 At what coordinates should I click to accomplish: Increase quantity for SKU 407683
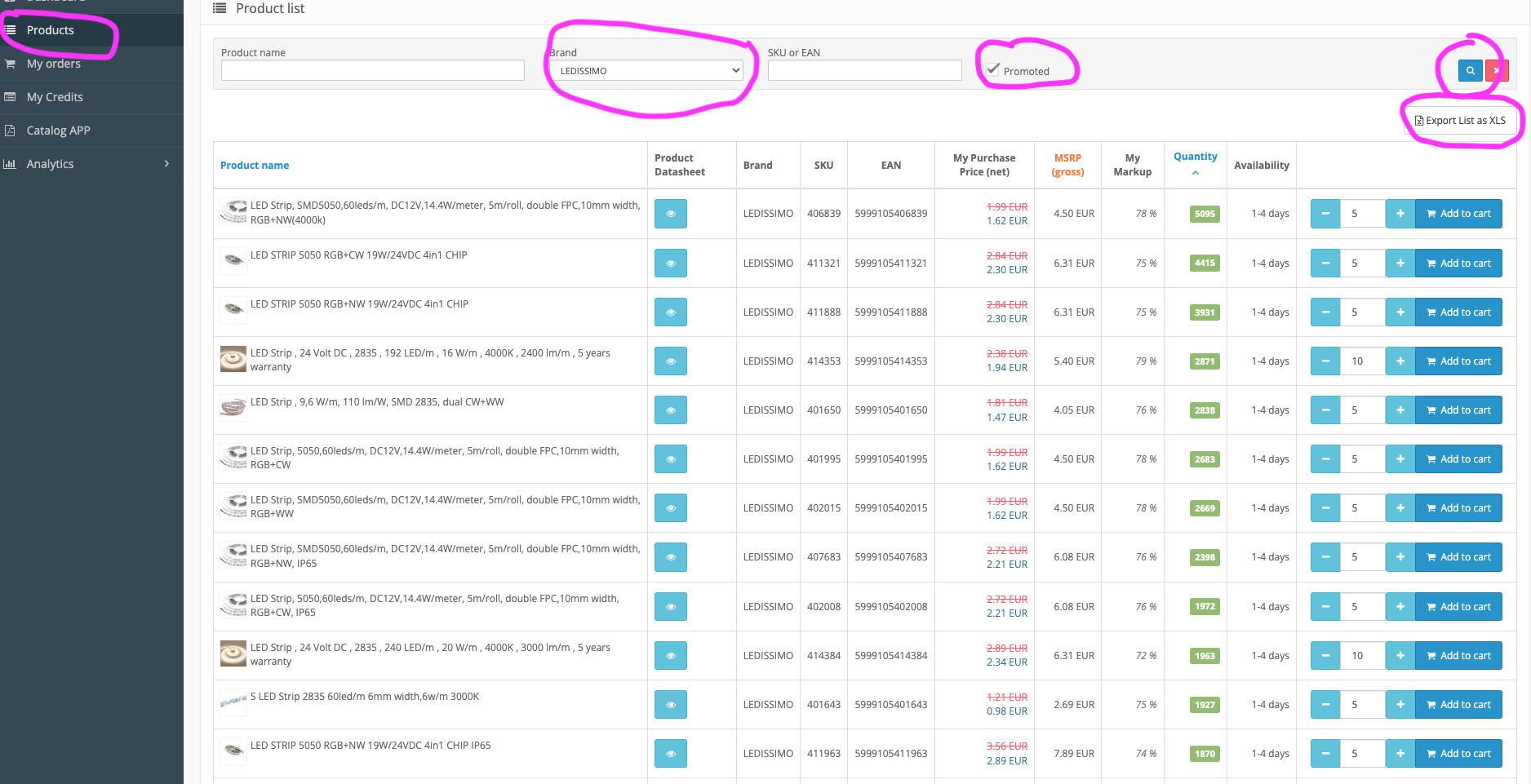pos(1400,557)
